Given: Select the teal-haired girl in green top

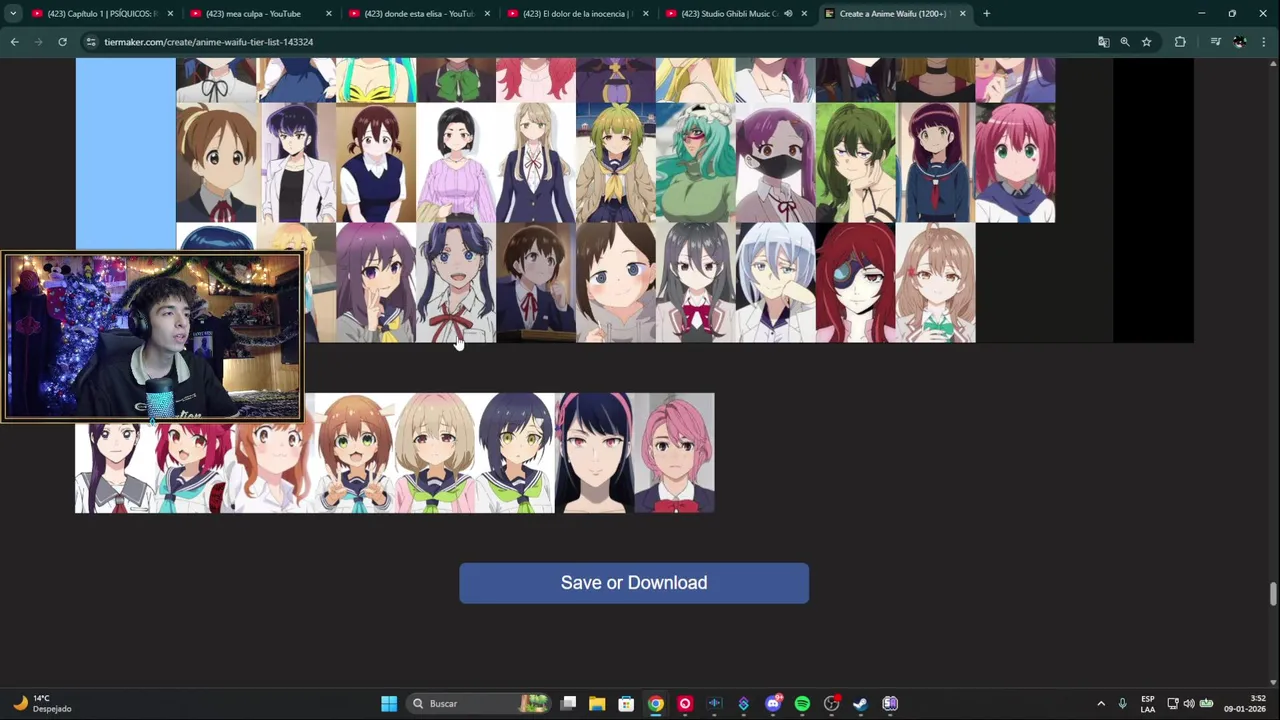Looking at the screenshot, I should (696, 163).
